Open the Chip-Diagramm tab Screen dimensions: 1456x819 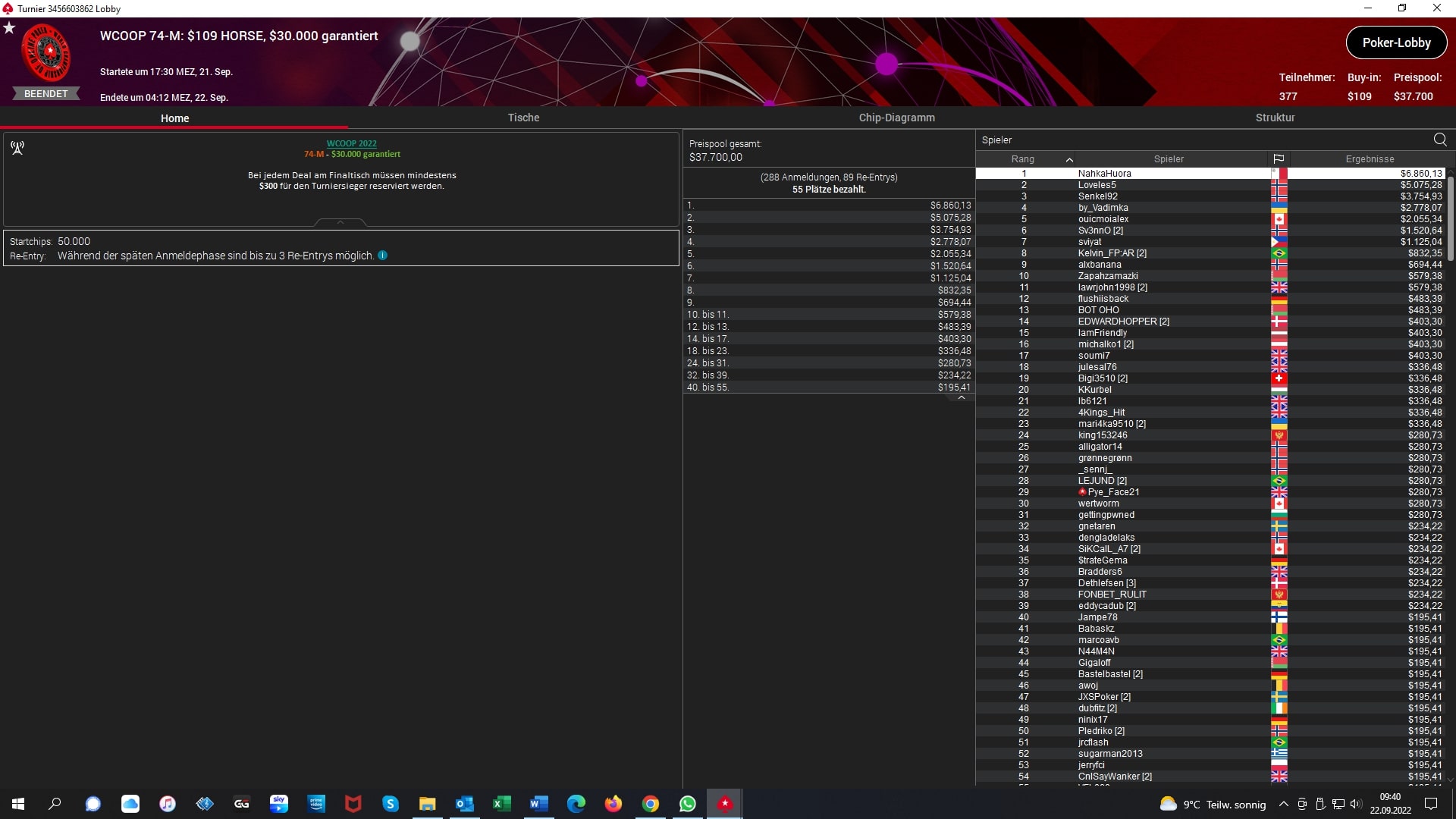896,118
